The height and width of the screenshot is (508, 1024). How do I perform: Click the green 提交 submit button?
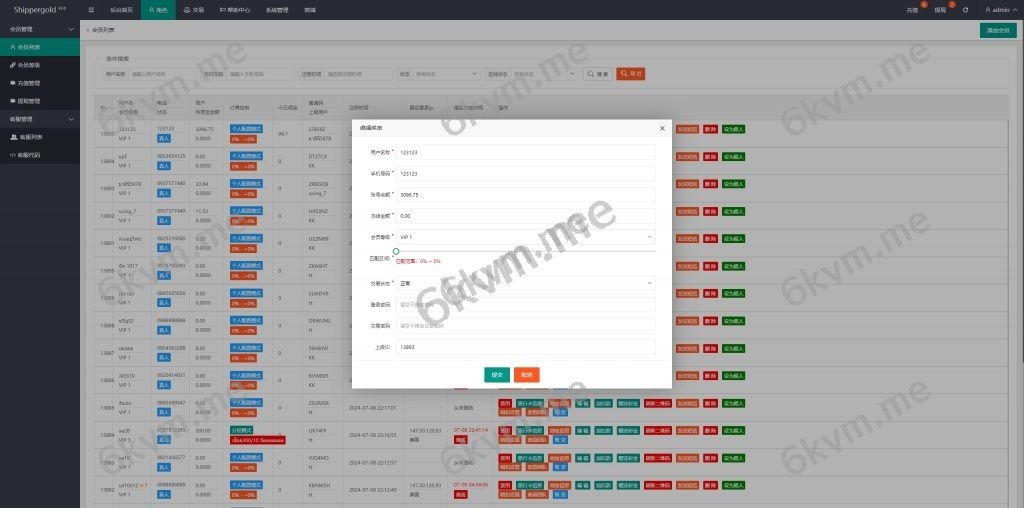(497, 374)
